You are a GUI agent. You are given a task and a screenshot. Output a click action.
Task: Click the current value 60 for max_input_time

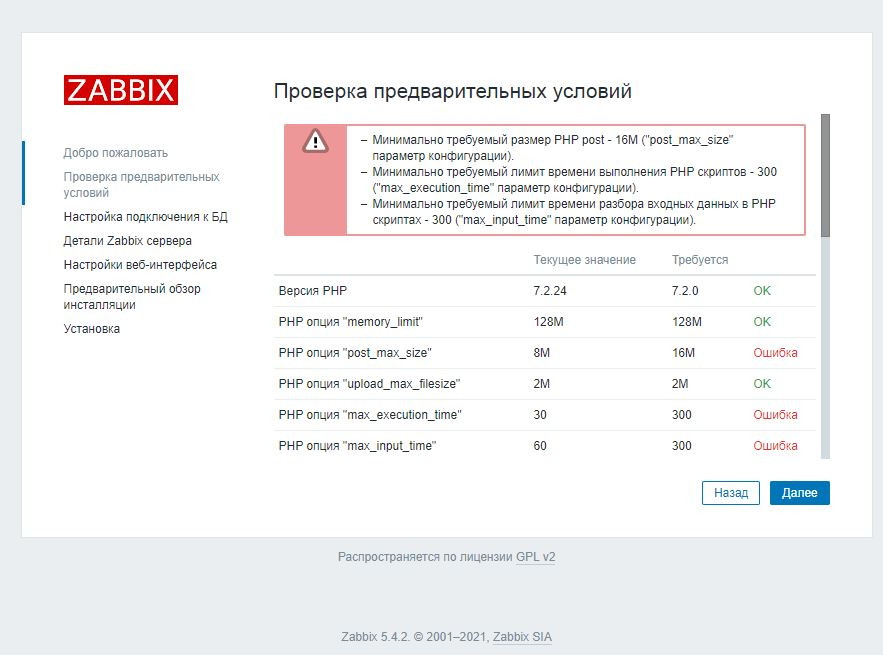(x=539, y=446)
